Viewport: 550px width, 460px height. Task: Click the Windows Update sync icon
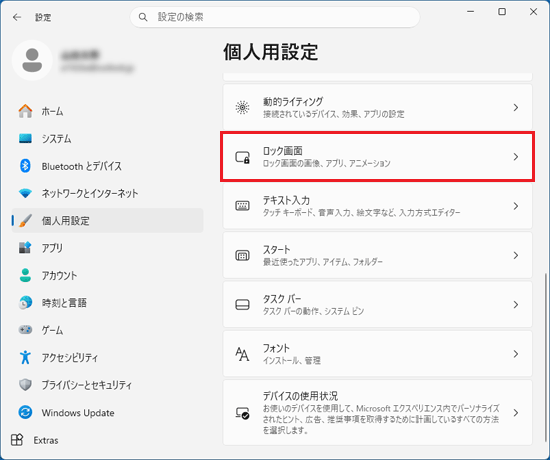tap(25, 412)
